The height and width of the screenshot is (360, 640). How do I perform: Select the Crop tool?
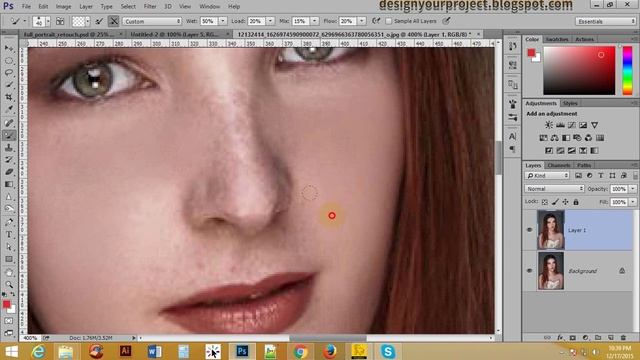9,97
